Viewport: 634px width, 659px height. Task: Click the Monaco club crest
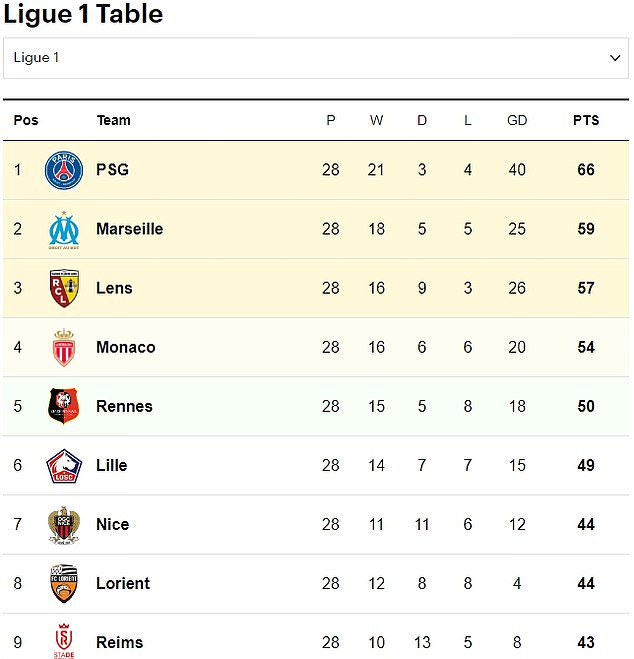[x=64, y=348]
